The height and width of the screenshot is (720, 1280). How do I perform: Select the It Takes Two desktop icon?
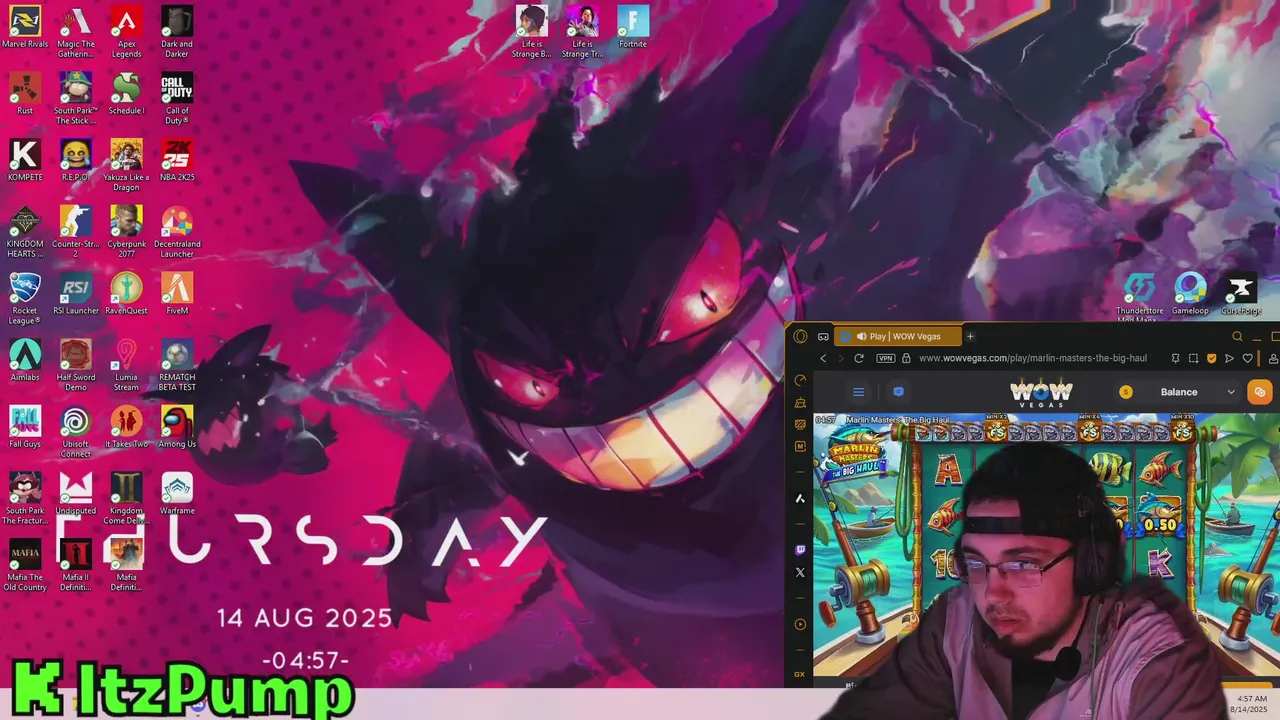tap(126, 427)
